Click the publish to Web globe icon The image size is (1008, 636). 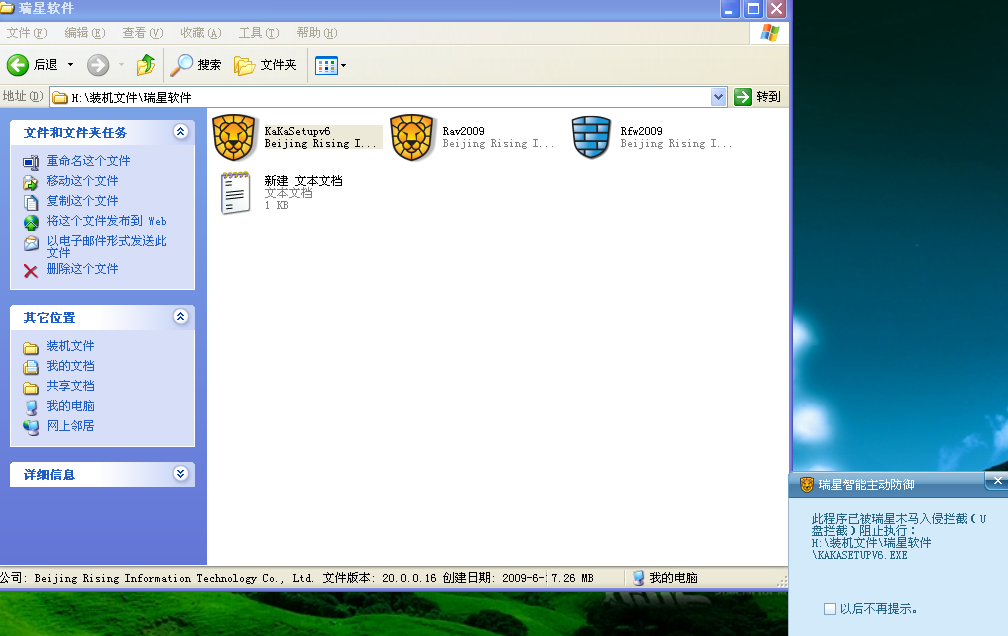click(x=31, y=223)
